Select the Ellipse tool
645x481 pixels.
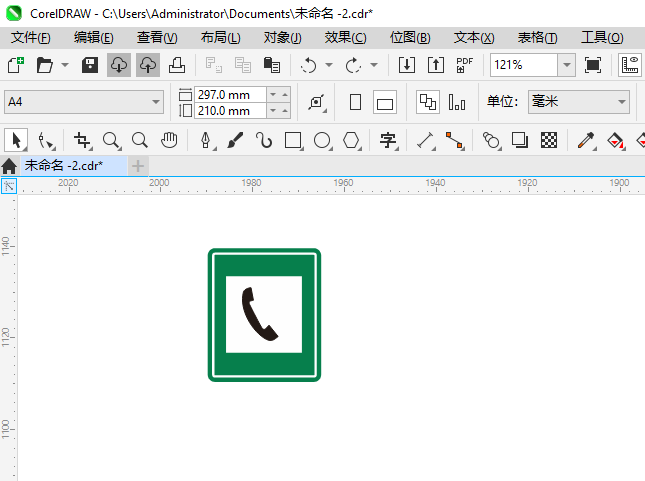[322, 140]
